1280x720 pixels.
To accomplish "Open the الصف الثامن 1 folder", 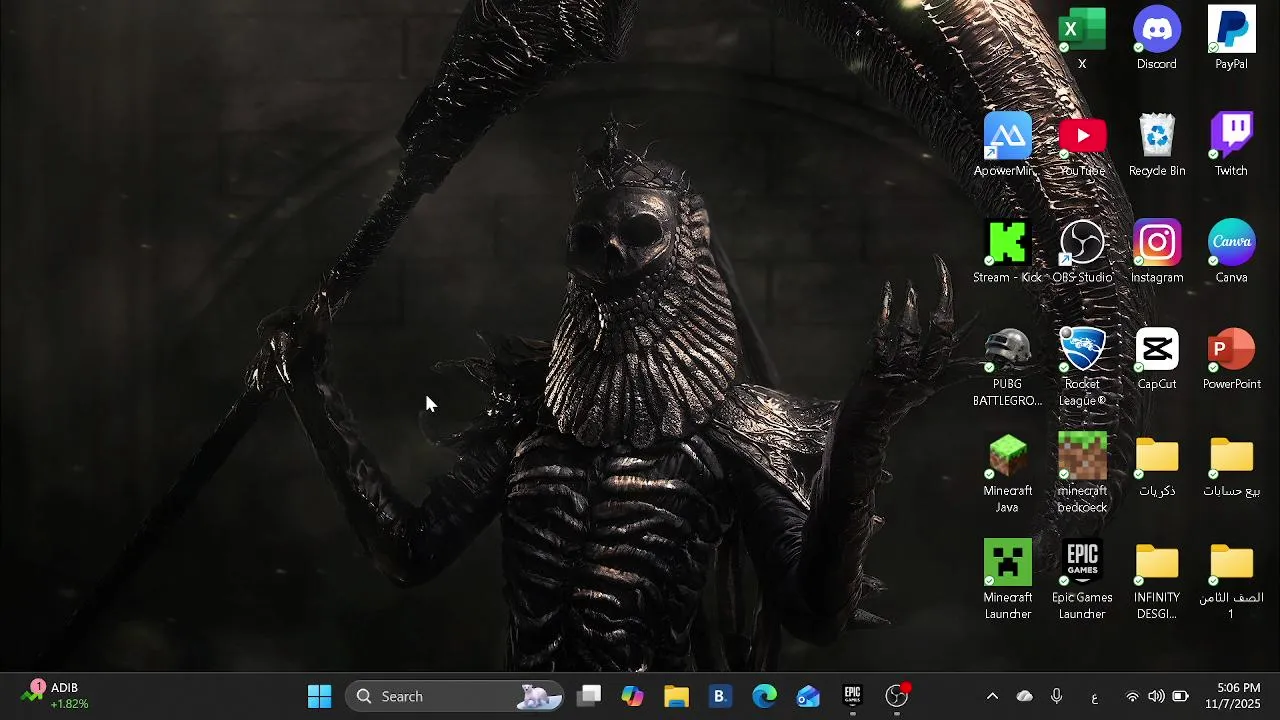I will (1231, 581).
